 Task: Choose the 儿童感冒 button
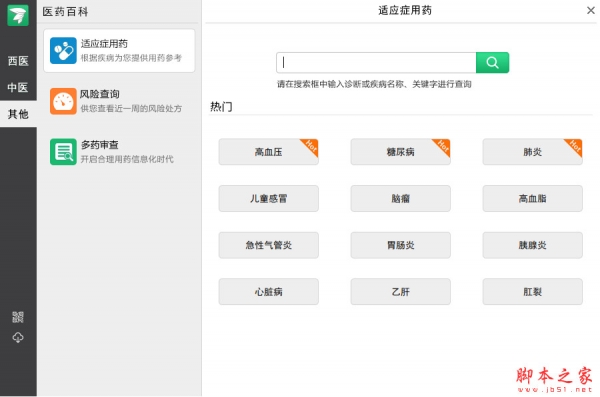pos(269,199)
